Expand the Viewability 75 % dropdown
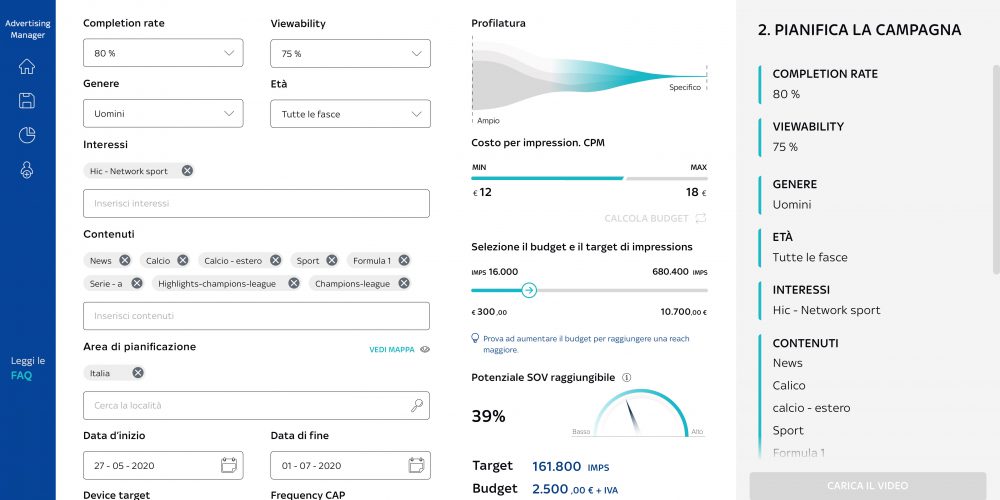1000x500 pixels. click(x=350, y=54)
